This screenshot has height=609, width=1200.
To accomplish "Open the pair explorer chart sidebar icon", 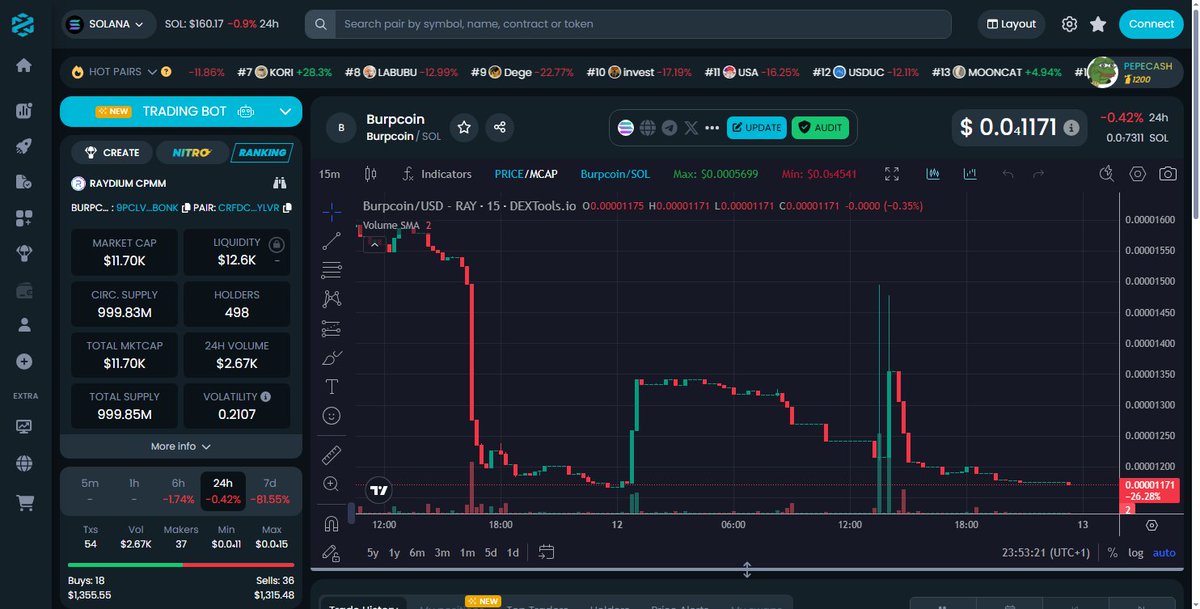I will pos(24,111).
